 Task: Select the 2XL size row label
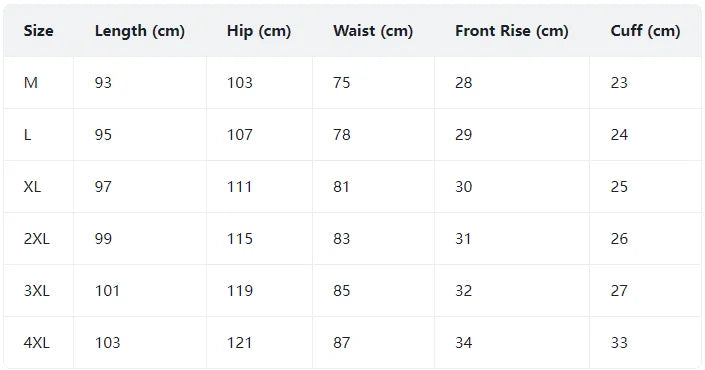36,239
